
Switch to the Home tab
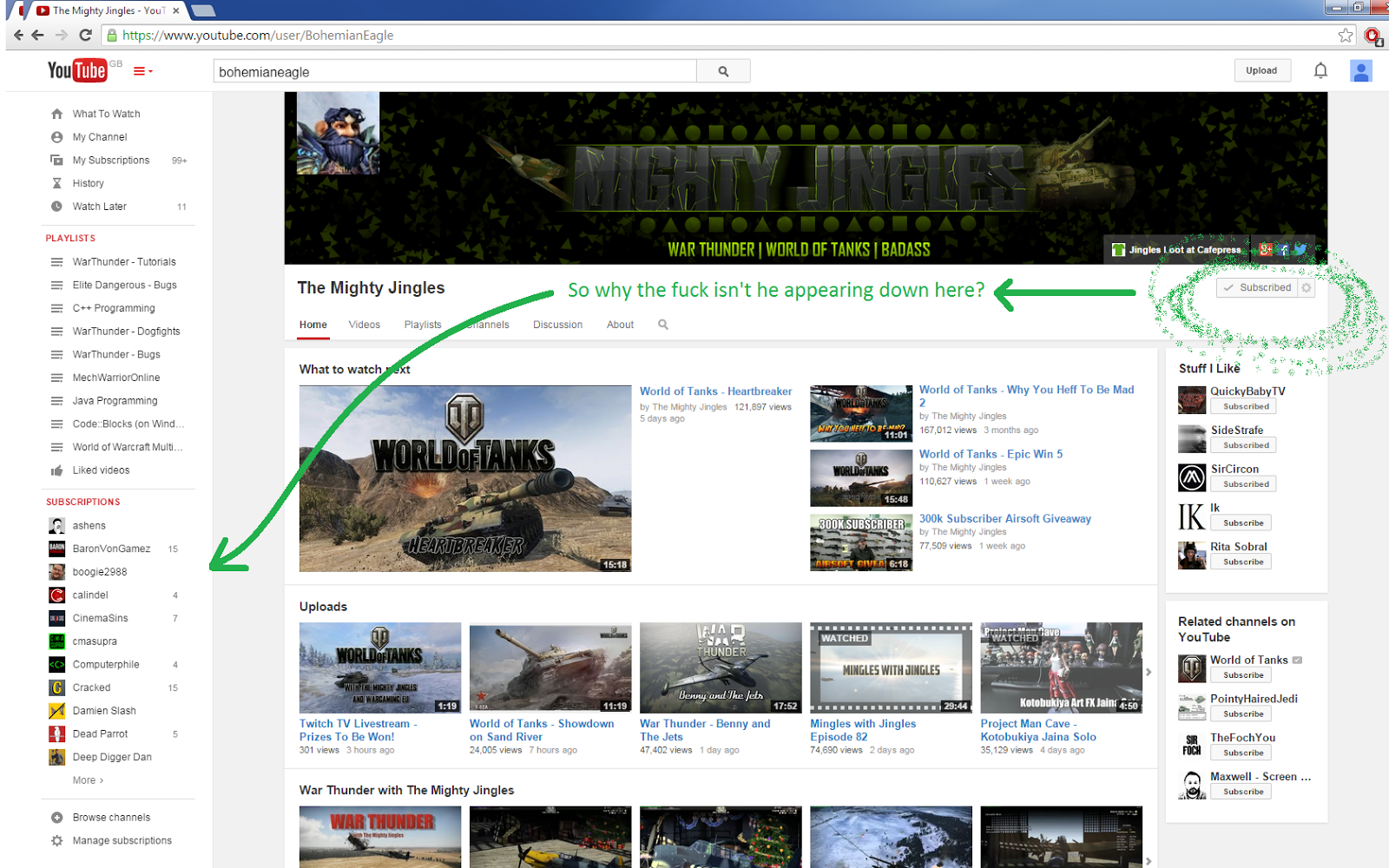coord(313,325)
